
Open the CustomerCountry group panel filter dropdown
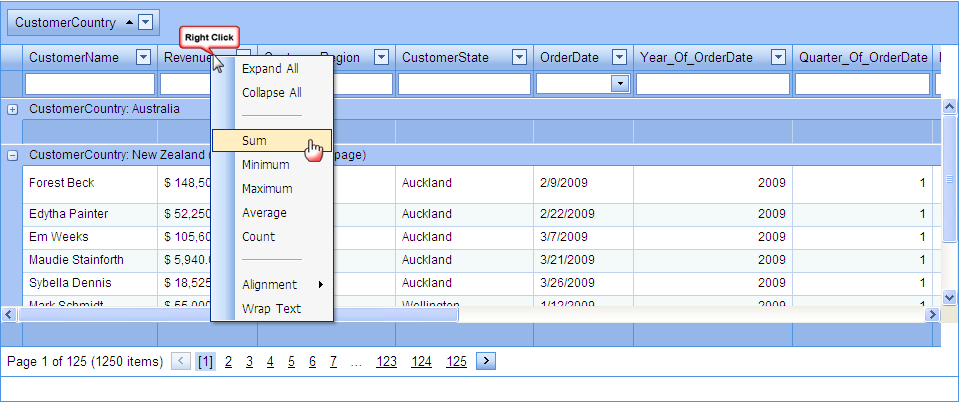[146, 22]
